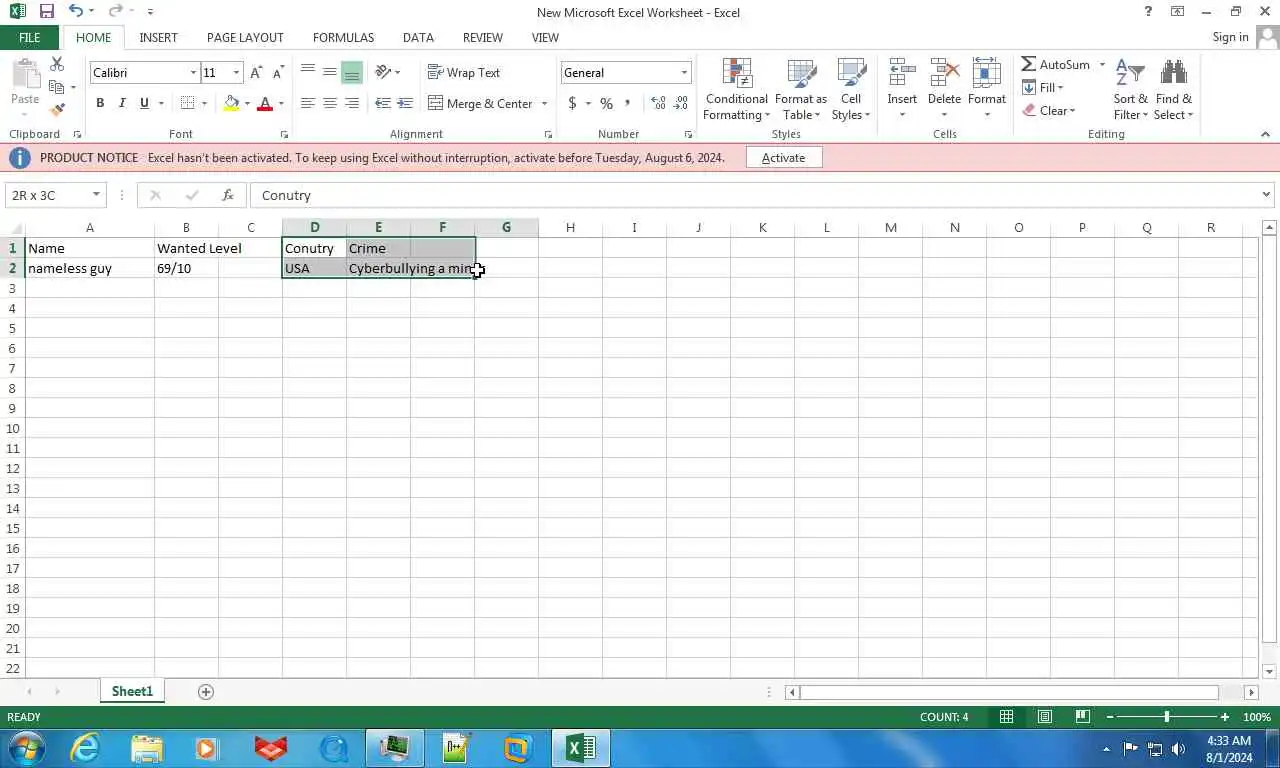Apply Percent Style format
Screen dimensions: 1280x768
click(x=606, y=103)
